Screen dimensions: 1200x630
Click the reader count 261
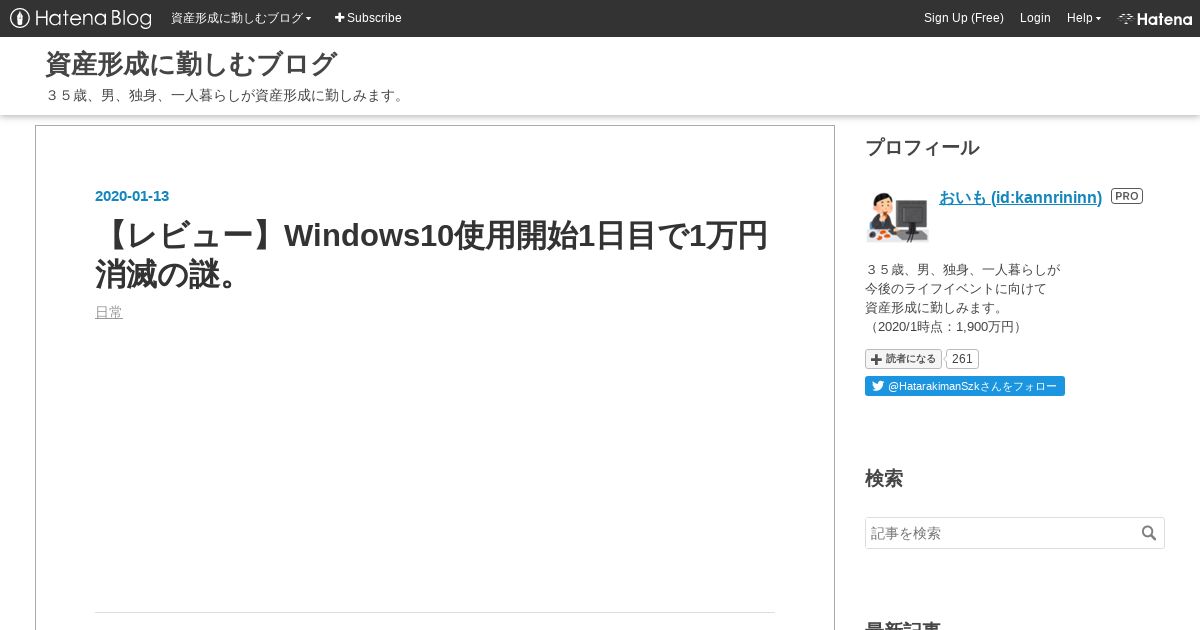point(962,359)
